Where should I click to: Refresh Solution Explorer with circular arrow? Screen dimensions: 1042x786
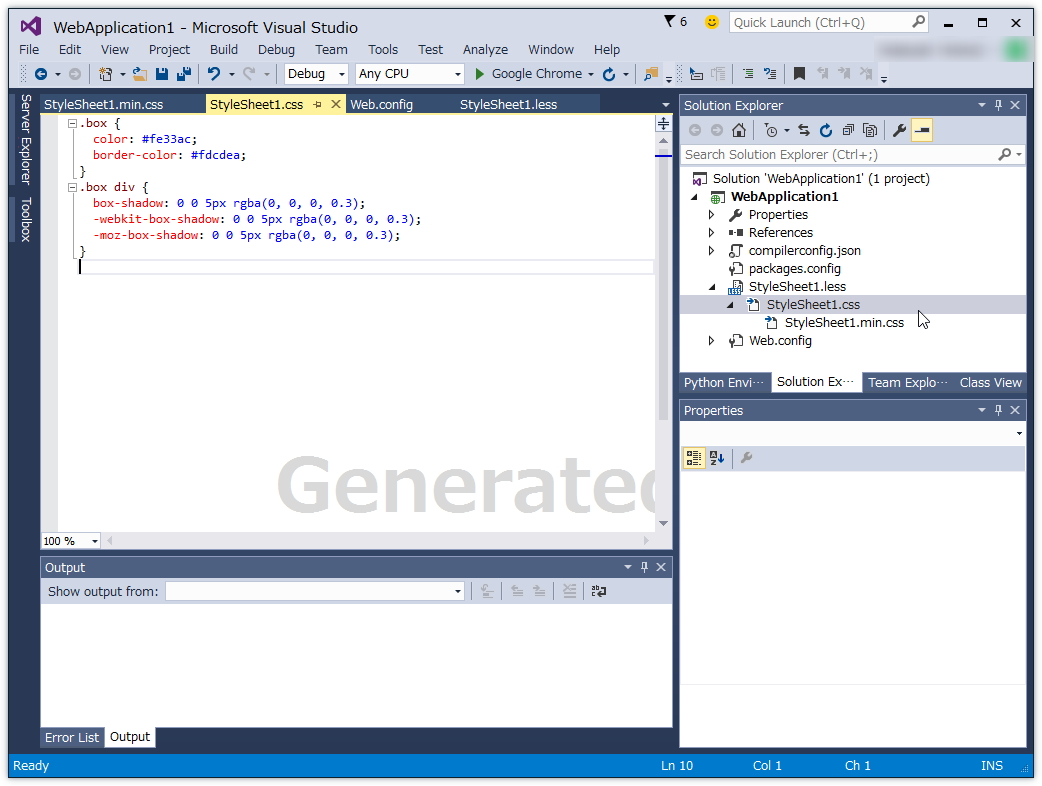click(x=826, y=130)
